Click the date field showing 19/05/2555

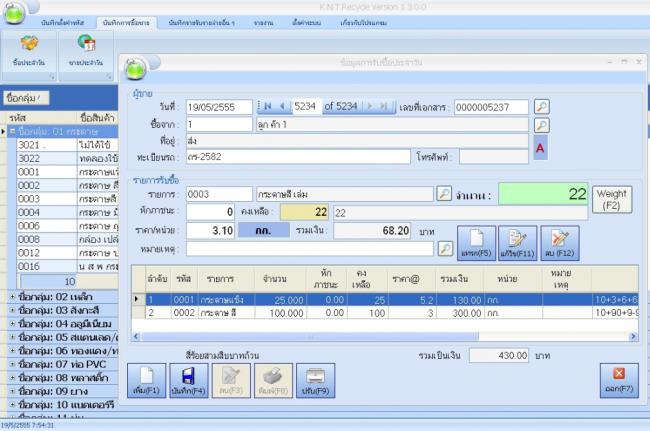coord(218,106)
